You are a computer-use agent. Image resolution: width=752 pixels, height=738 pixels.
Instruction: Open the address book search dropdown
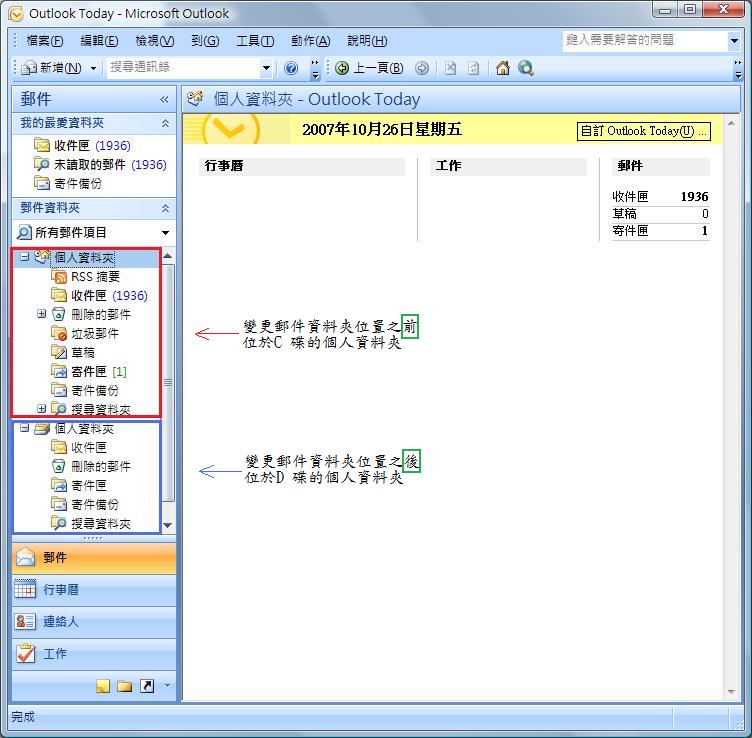266,68
